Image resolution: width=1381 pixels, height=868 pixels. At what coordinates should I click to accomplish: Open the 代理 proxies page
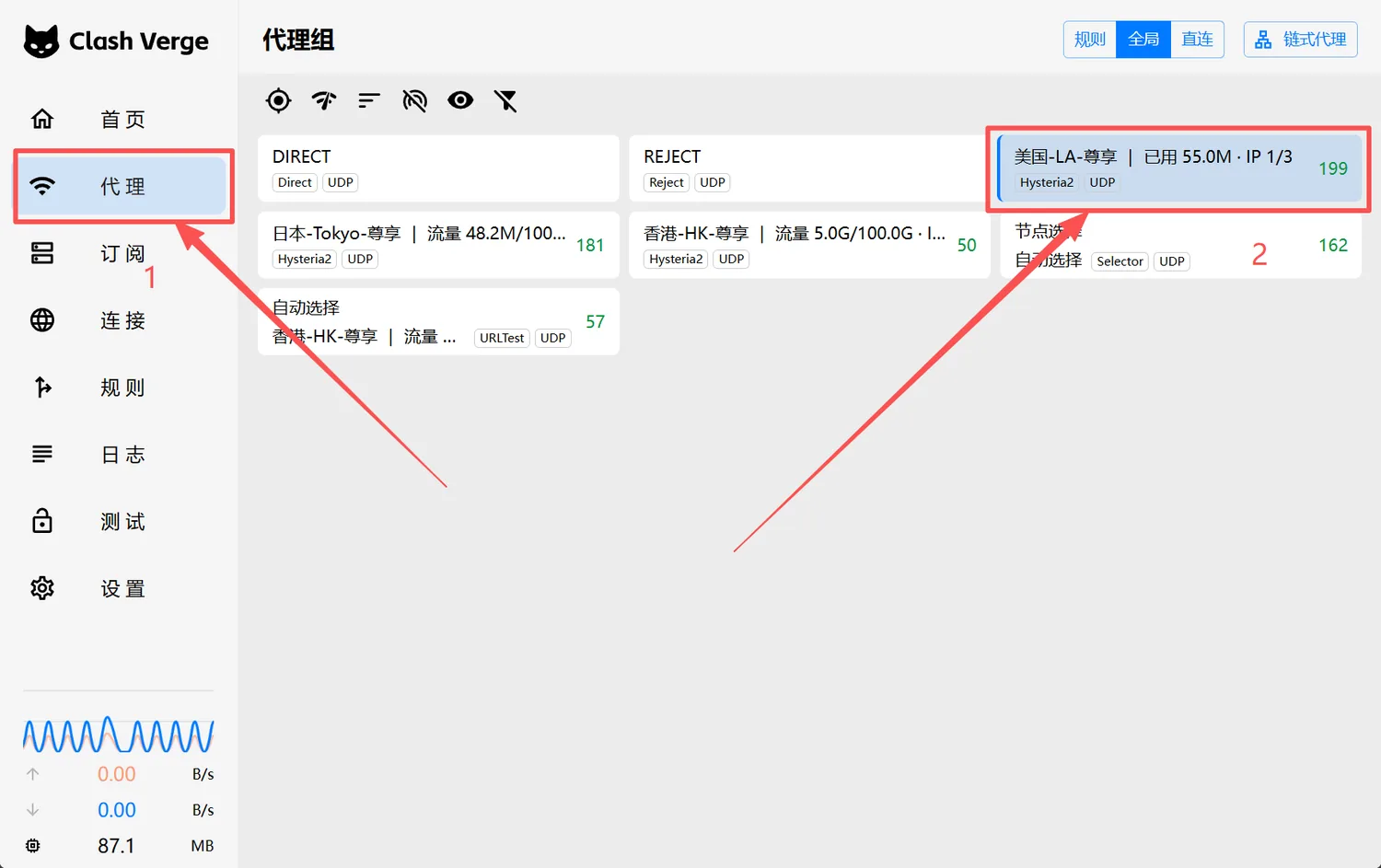(x=122, y=186)
